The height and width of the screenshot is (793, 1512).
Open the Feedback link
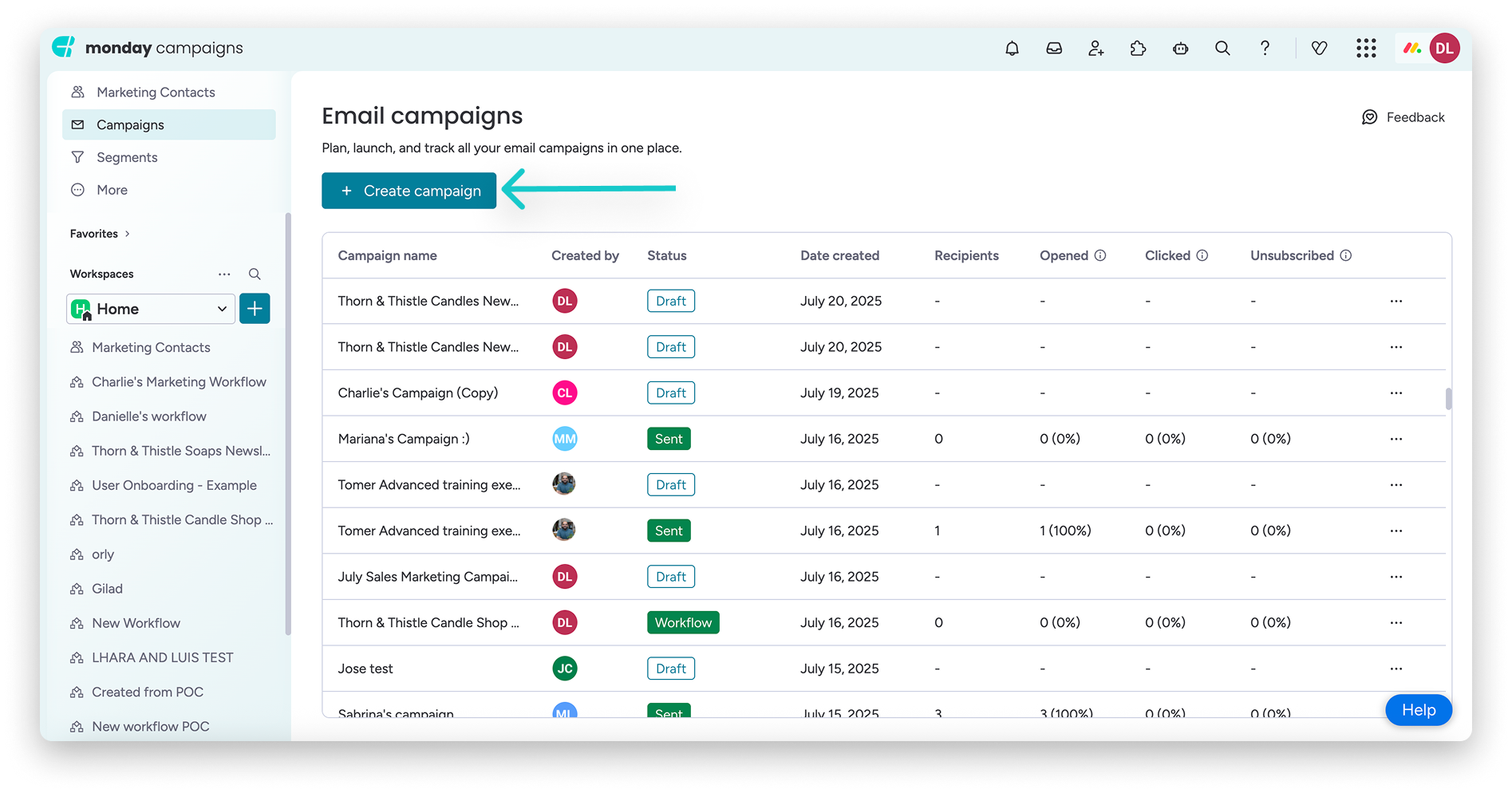tap(1403, 117)
